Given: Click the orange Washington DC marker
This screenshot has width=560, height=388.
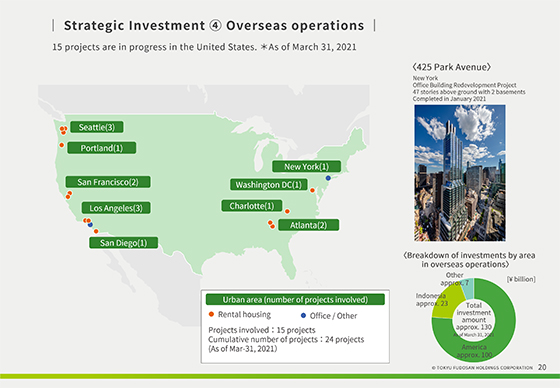Looking at the screenshot, I should point(312,190).
